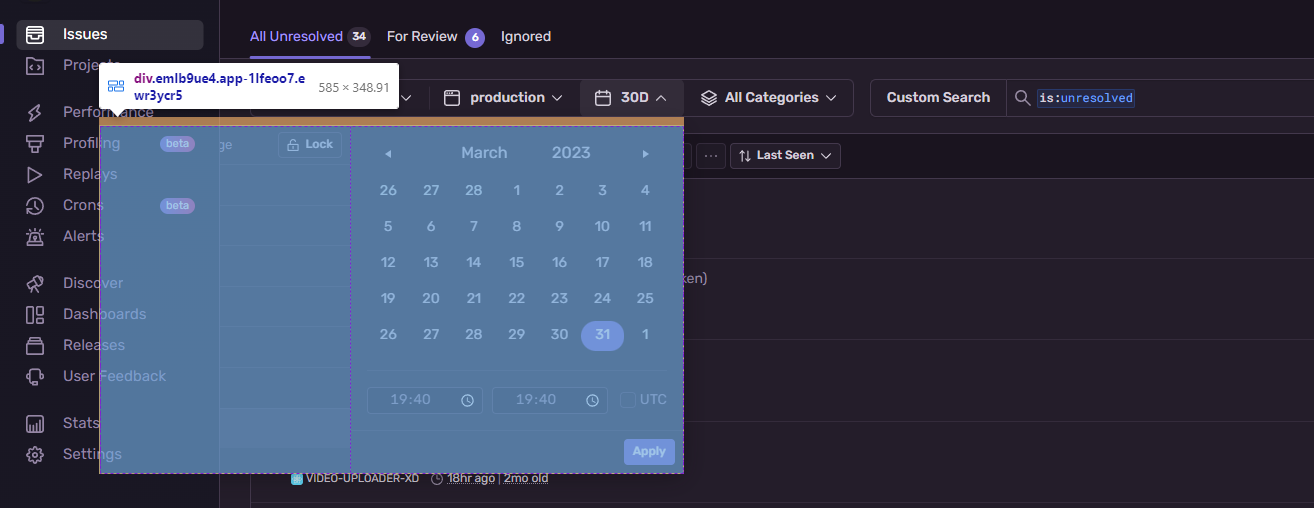Open the Crons clock icon
The image size is (1314, 508).
click(x=35, y=205)
